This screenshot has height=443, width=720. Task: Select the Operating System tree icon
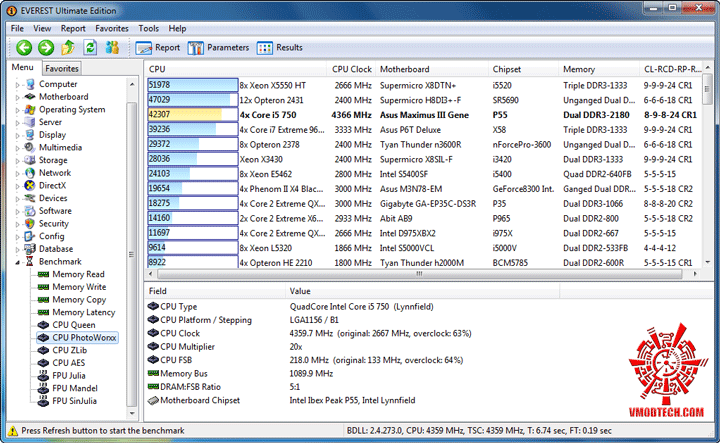30,110
